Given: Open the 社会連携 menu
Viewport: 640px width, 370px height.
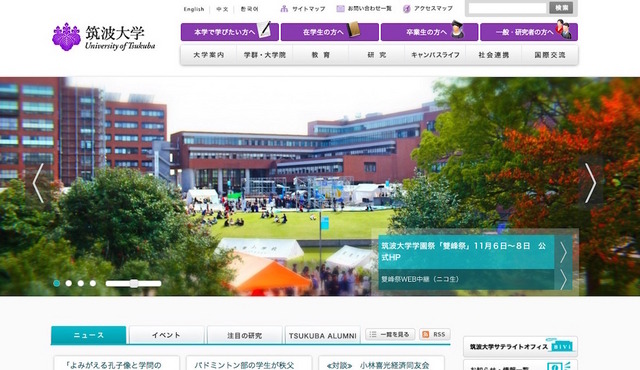Looking at the screenshot, I should pyautogui.click(x=494, y=55).
